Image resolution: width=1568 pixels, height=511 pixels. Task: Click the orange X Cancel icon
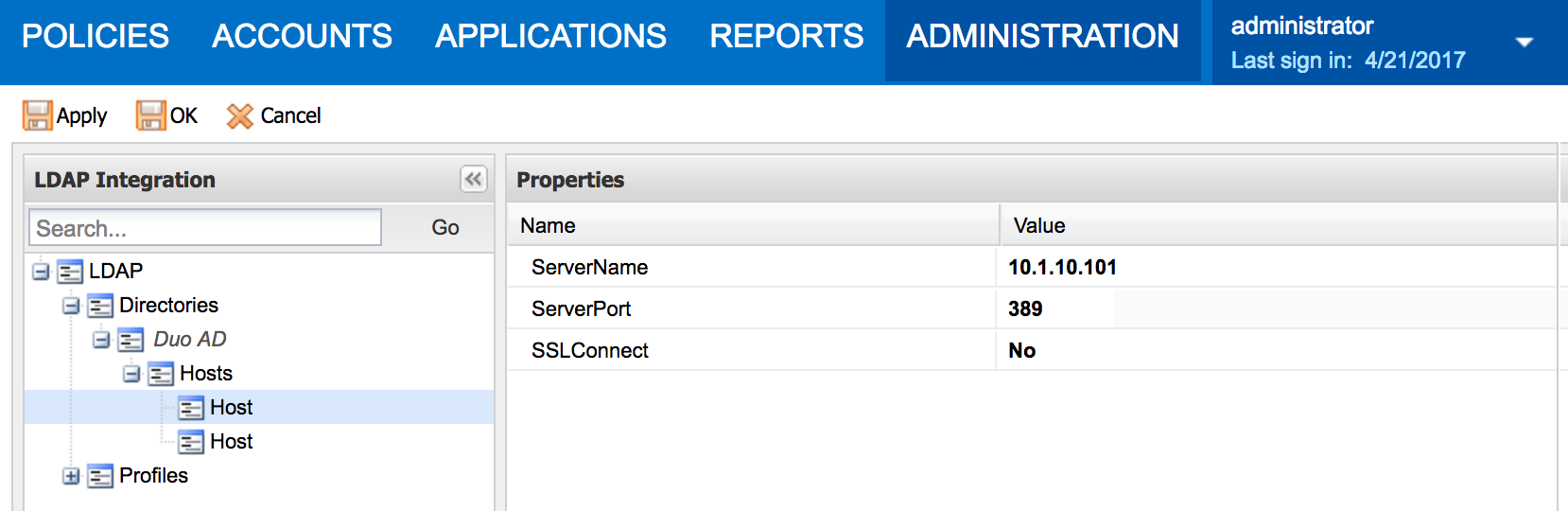[240, 116]
